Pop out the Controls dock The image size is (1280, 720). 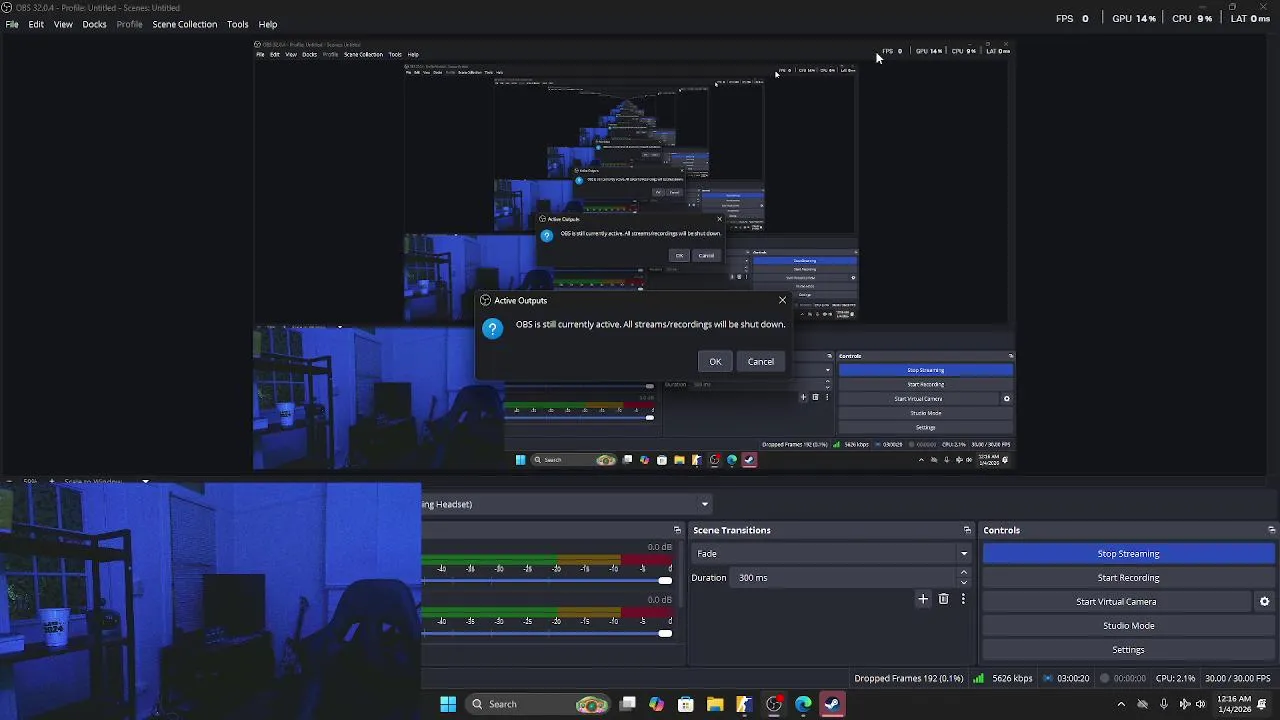pyautogui.click(x=1271, y=530)
